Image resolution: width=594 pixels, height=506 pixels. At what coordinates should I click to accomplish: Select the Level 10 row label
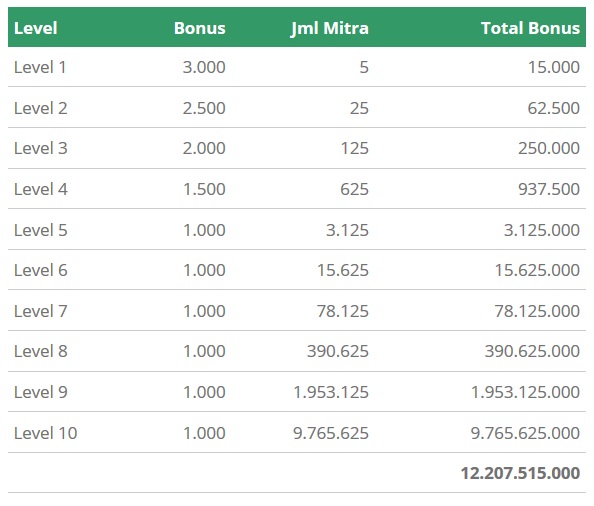coord(45,433)
